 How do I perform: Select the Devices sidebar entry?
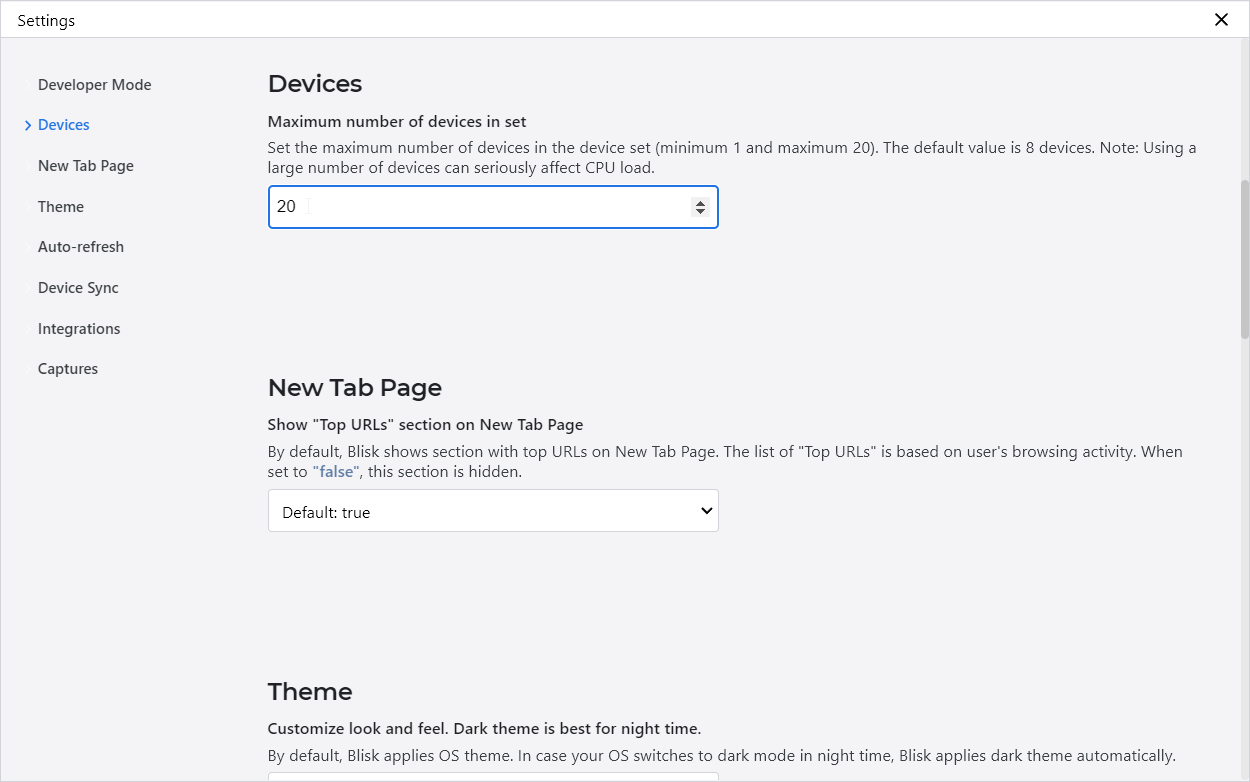coord(63,124)
